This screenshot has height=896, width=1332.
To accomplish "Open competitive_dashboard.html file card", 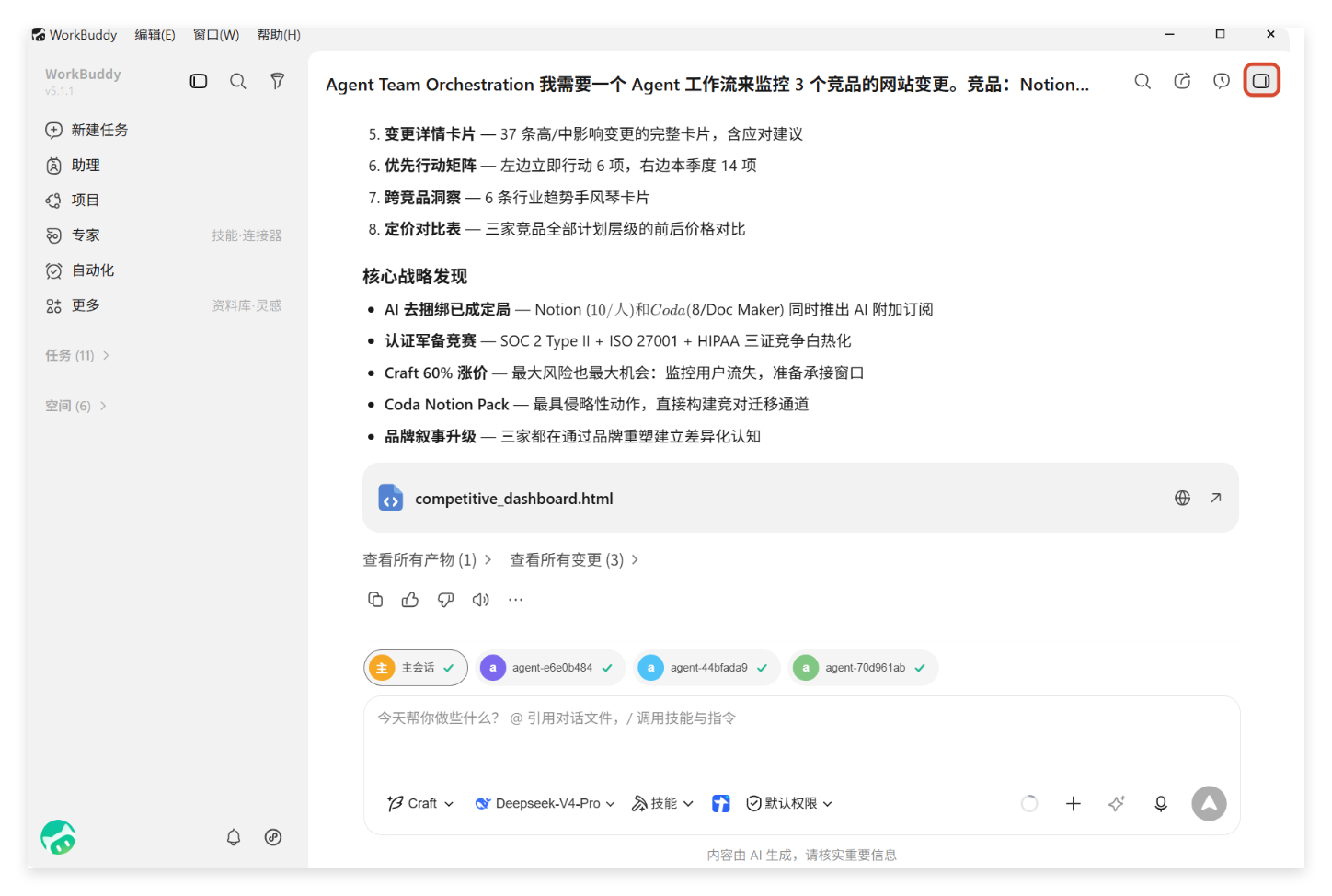I will pyautogui.click(x=800, y=498).
